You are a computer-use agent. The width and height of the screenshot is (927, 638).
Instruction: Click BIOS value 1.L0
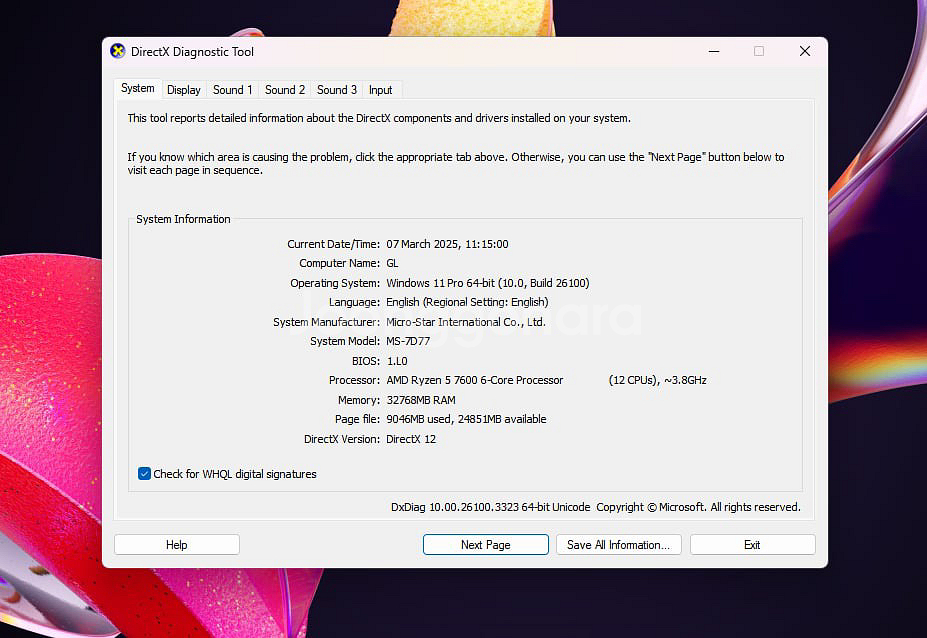[397, 361]
